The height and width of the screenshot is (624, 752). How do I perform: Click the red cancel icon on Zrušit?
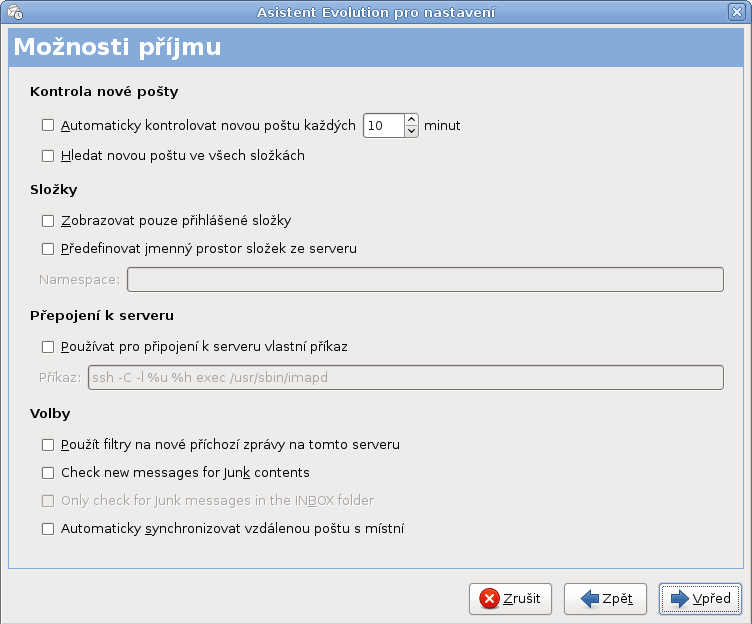coord(489,599)
